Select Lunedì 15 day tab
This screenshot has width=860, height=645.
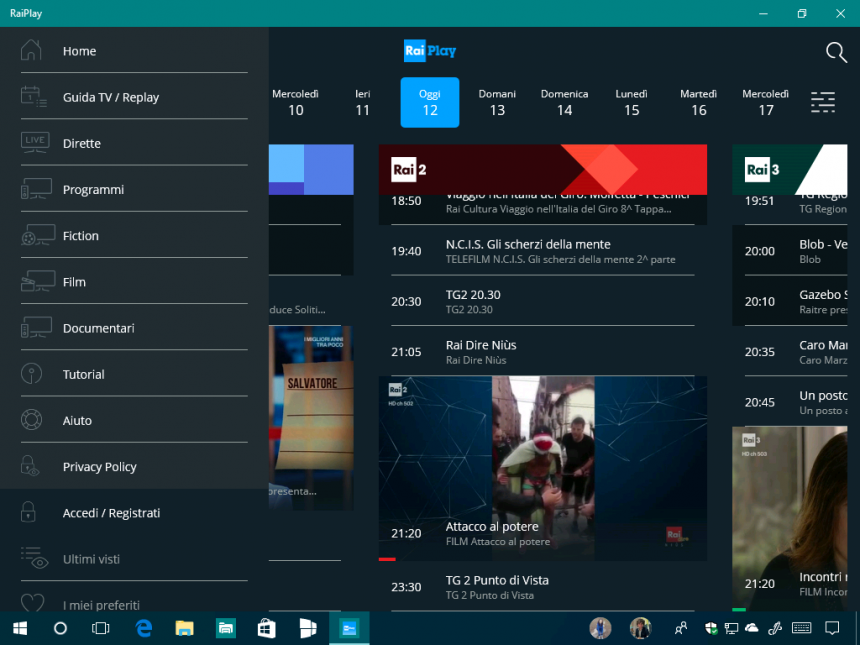(631, 103)
